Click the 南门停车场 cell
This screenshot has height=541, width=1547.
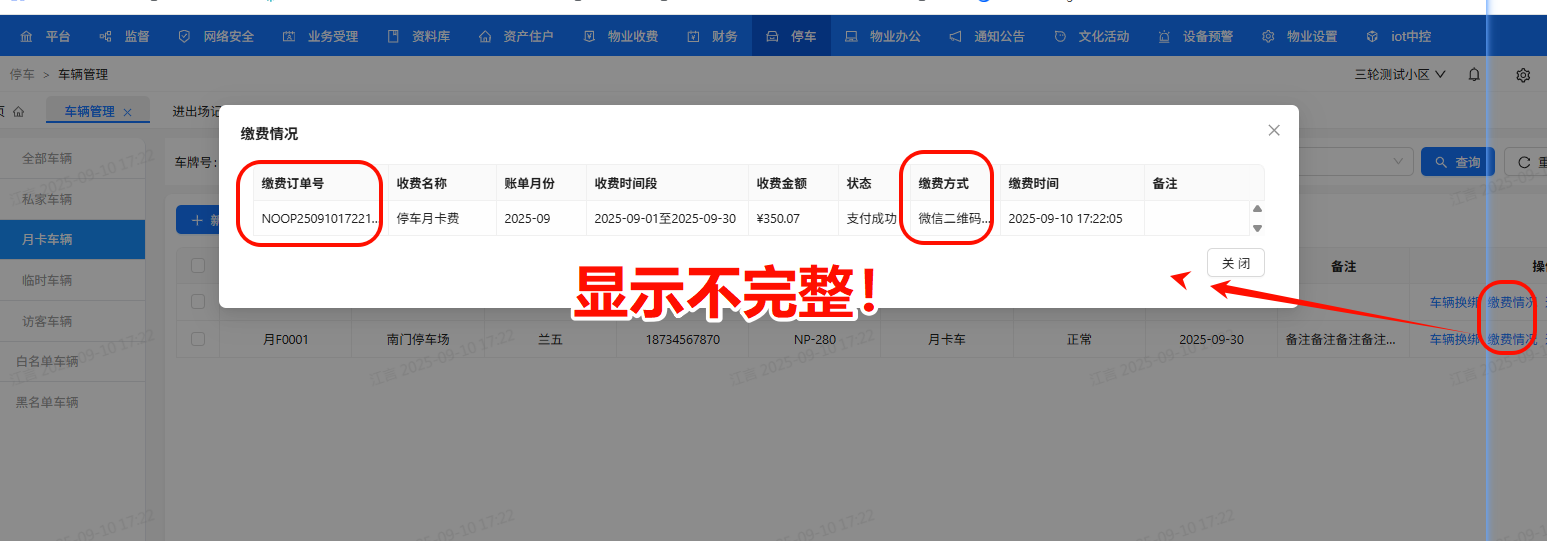tap(419, 339)
